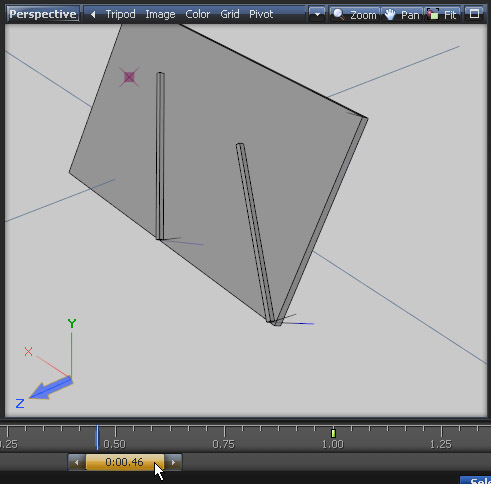Open the Grid menu
491x484 pixels.
230,14
